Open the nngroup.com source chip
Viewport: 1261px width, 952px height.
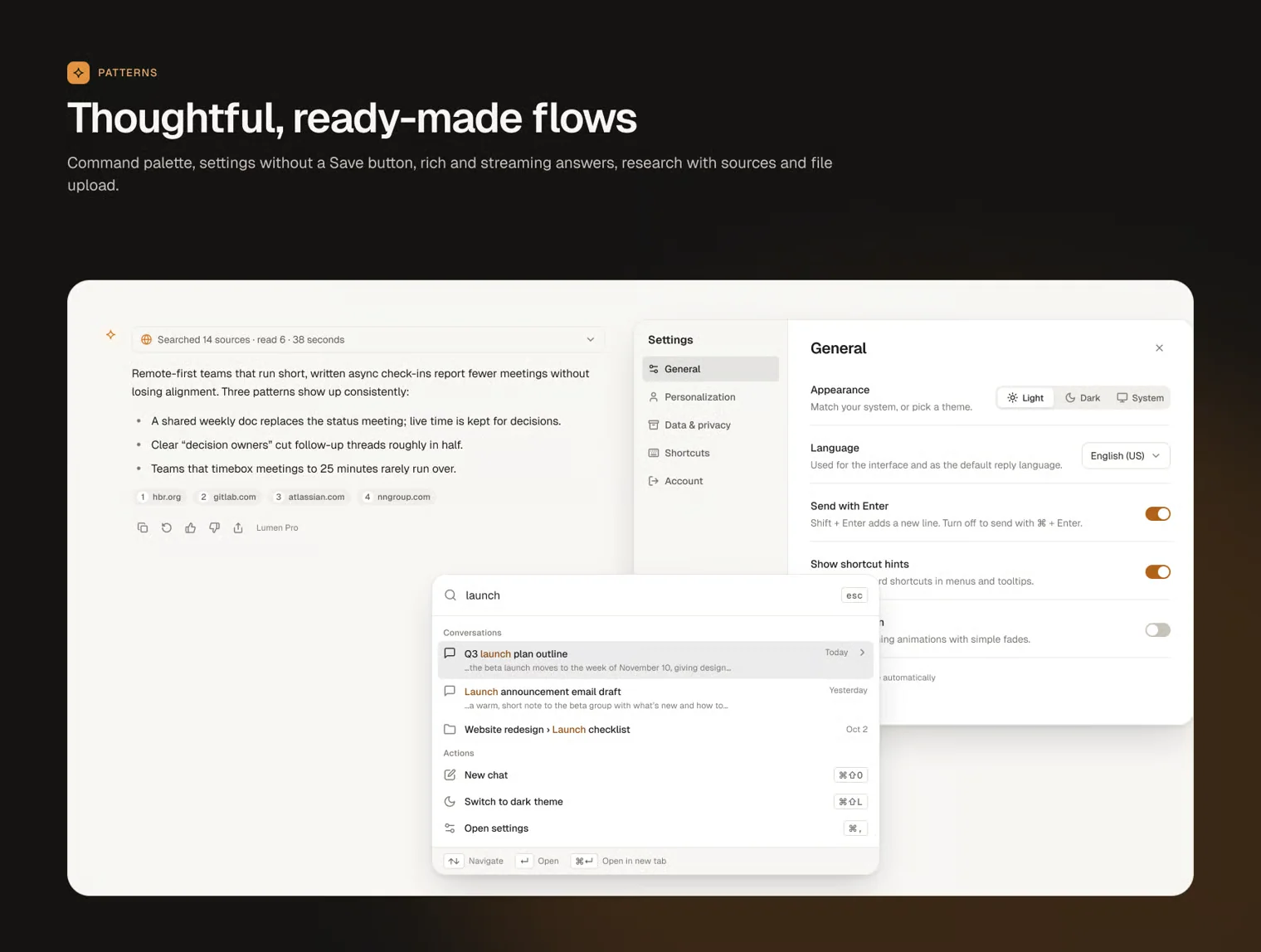[397, 497]
